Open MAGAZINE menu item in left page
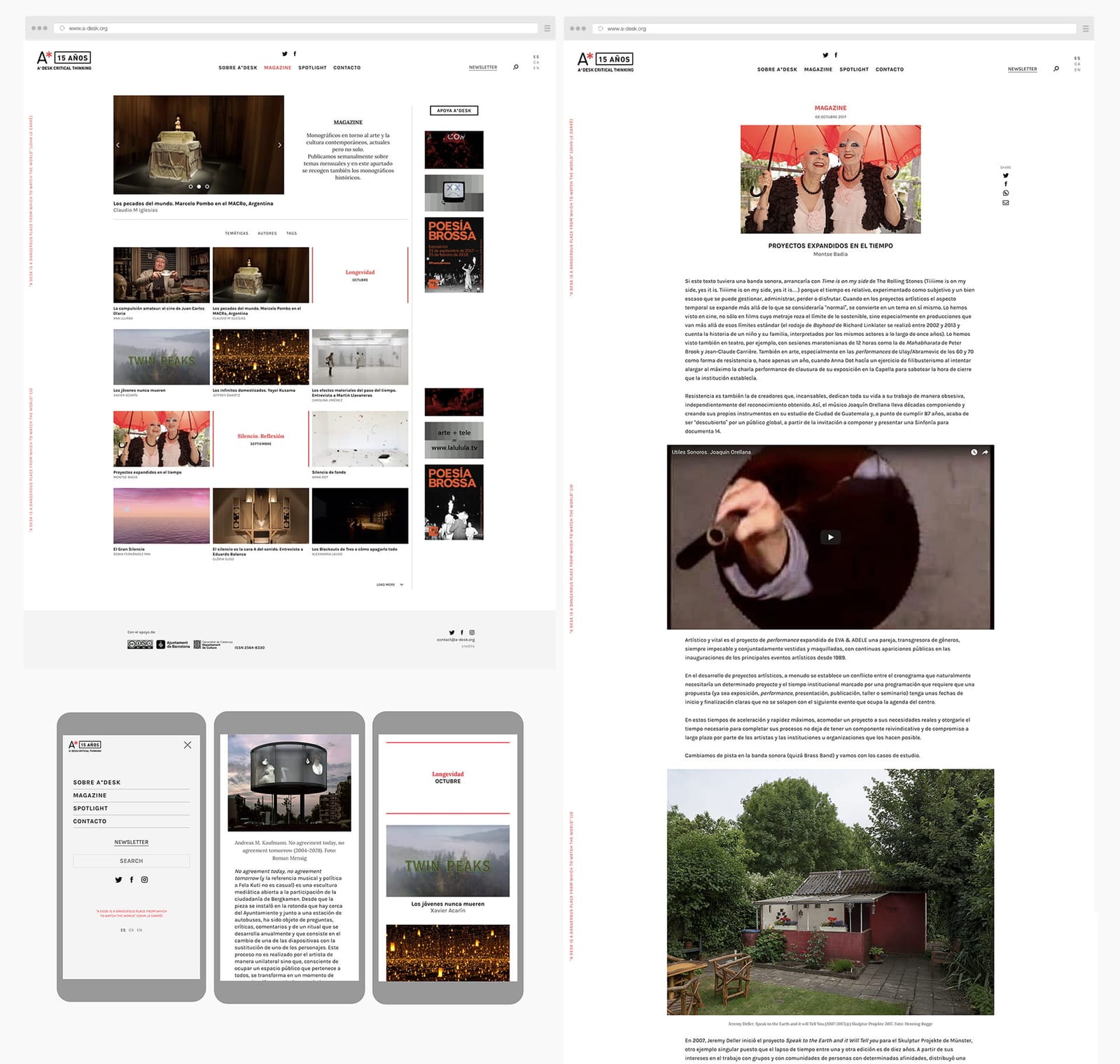 point(277,68)
